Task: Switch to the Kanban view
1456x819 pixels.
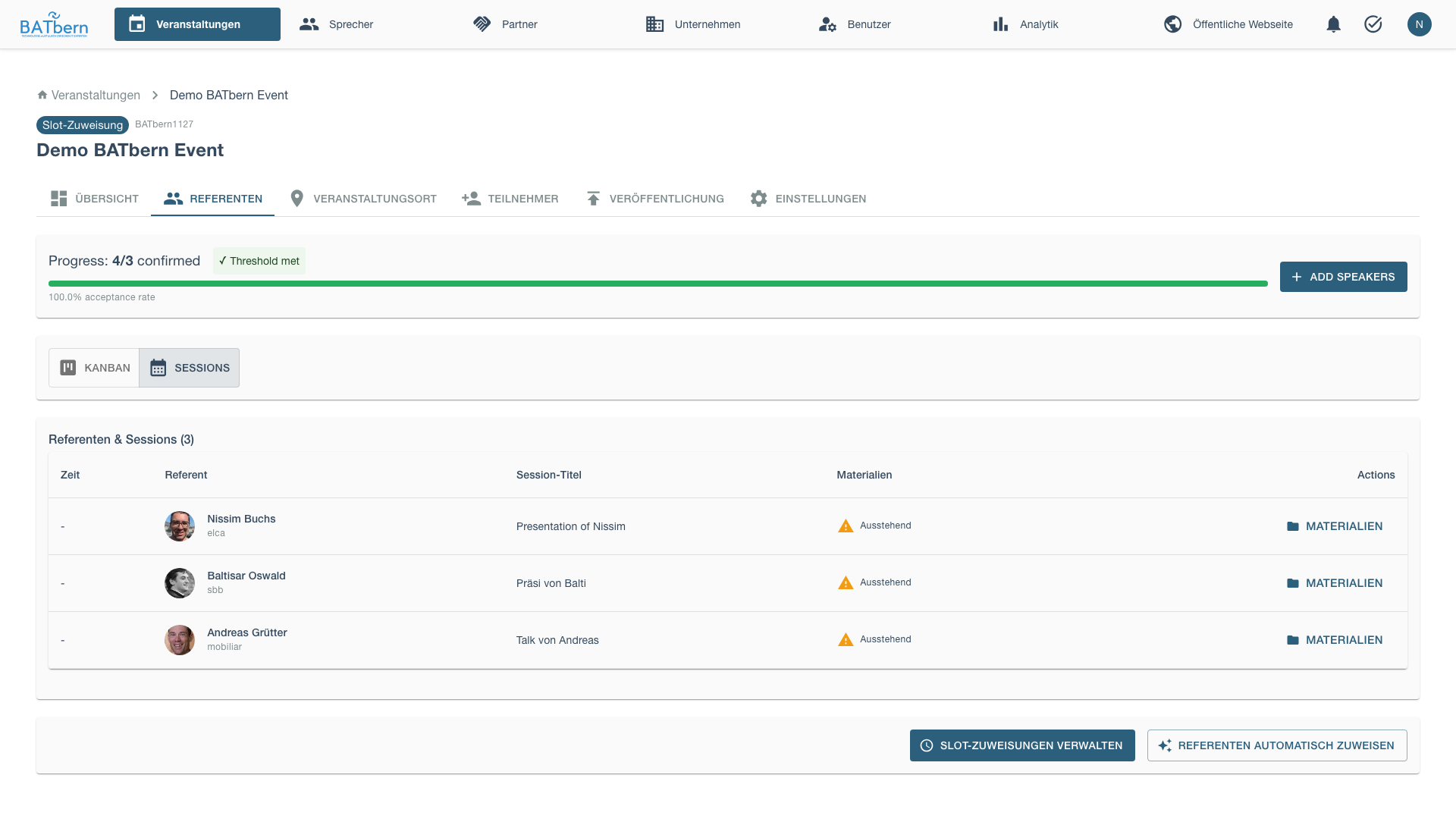Action: tap(94, 368)
